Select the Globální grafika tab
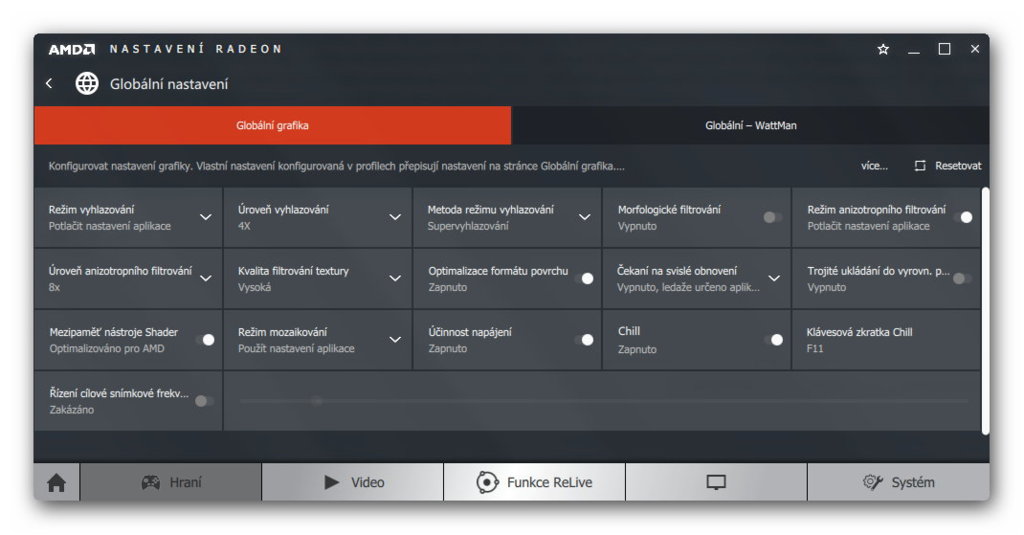This screenshot has height=535, width=1024. pyautogui.click(x=272, y=126)
